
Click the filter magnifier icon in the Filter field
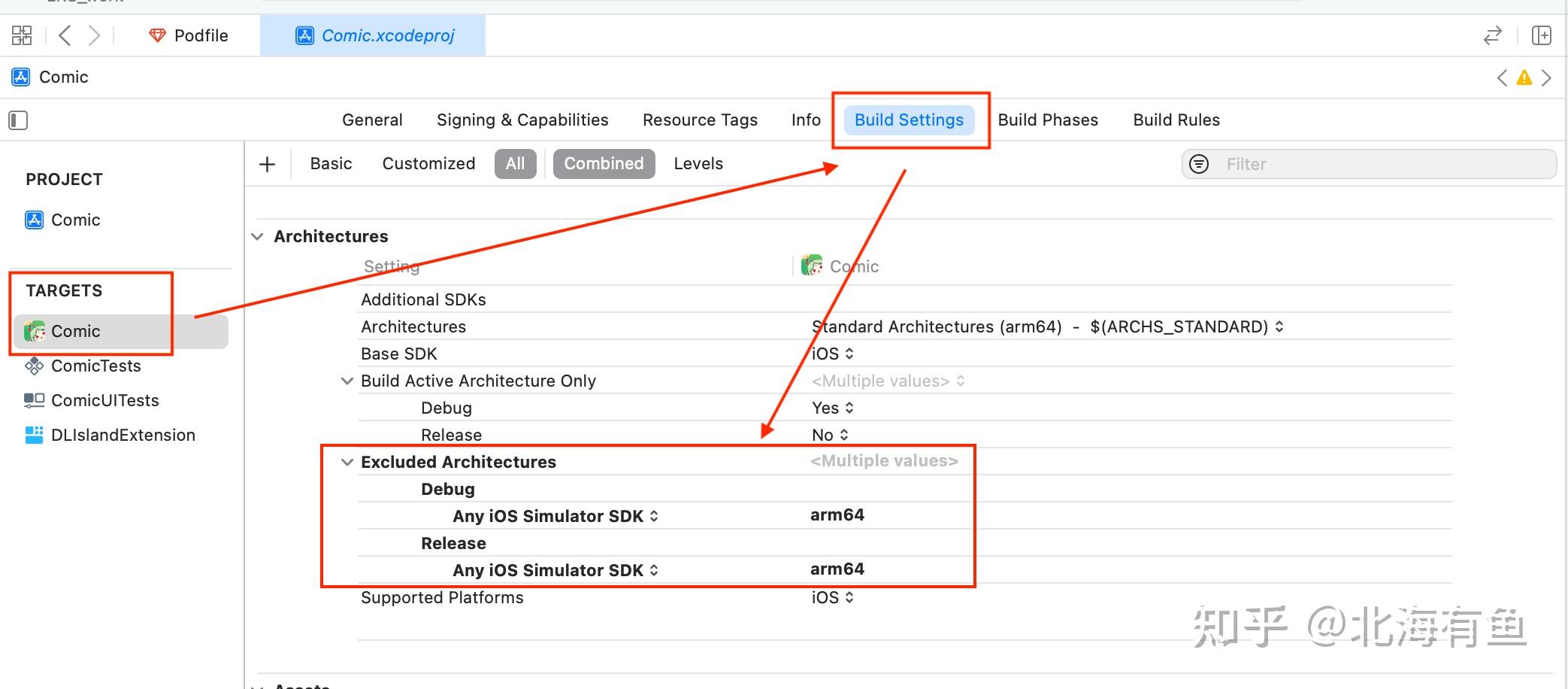1198,163
